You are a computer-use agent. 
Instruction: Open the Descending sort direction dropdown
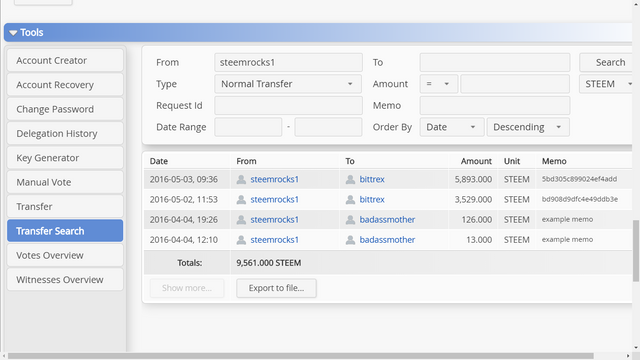528,127
